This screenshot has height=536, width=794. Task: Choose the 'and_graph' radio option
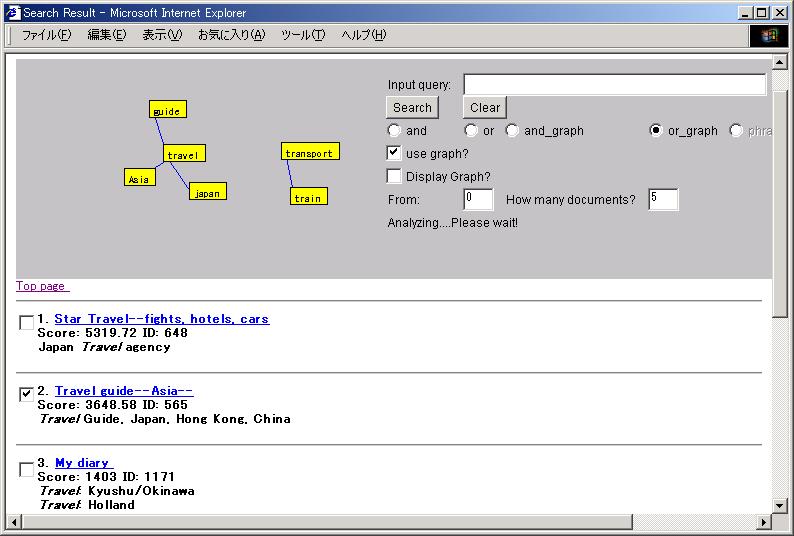513,131
